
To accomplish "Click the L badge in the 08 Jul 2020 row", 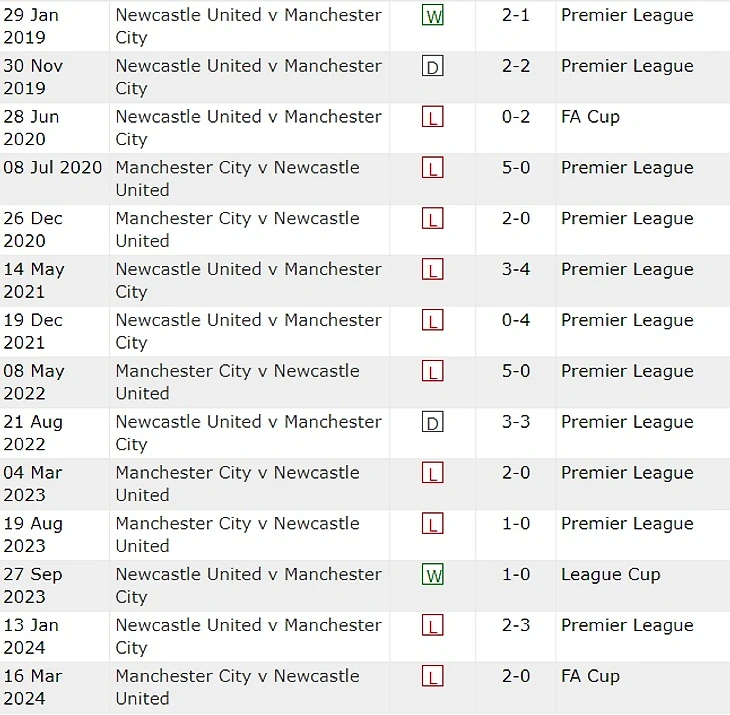I will coord(433,168).
